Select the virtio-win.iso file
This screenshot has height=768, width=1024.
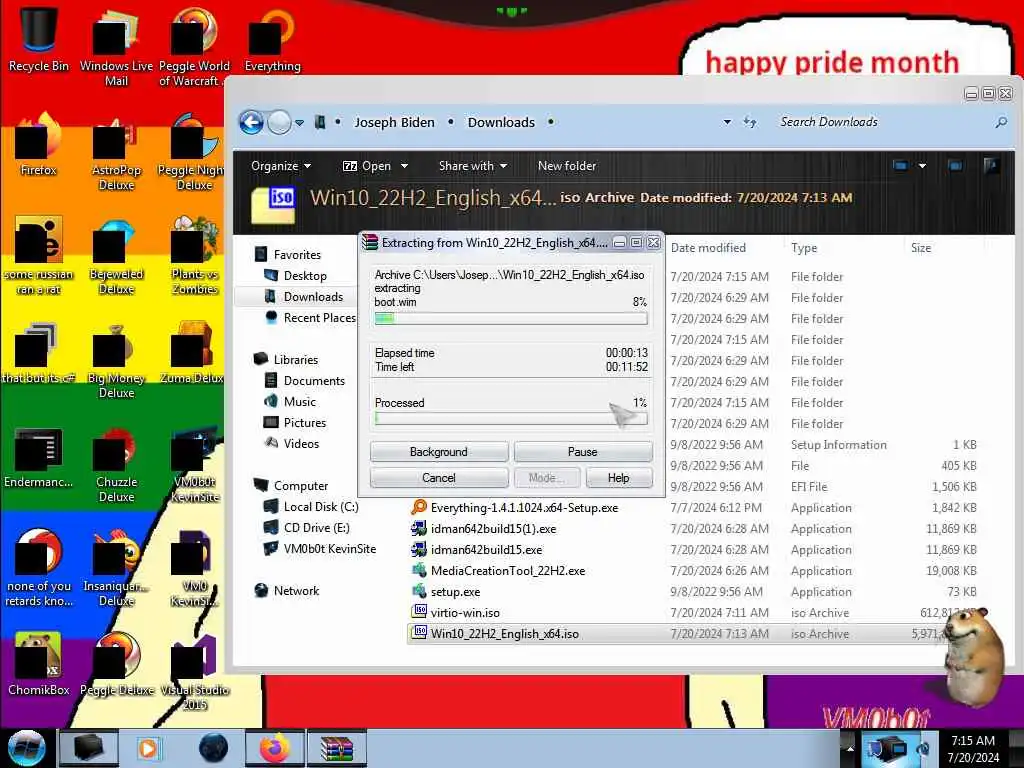455,613
